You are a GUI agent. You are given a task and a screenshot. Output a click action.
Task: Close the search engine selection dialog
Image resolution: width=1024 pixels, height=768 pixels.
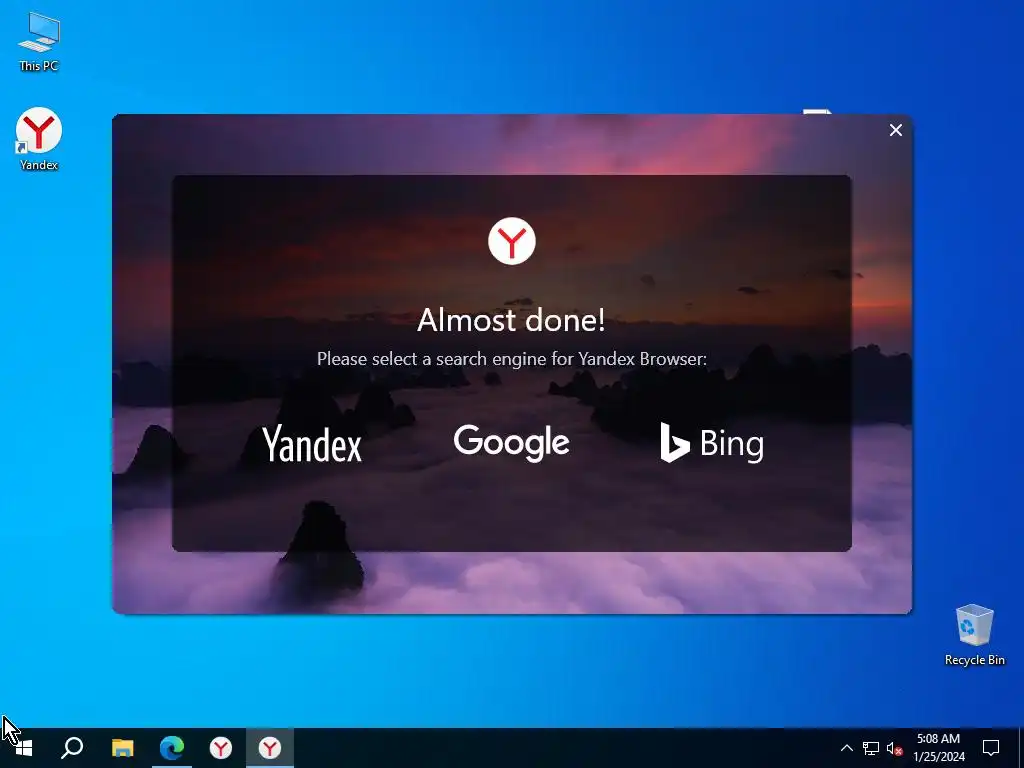[895, 131]
